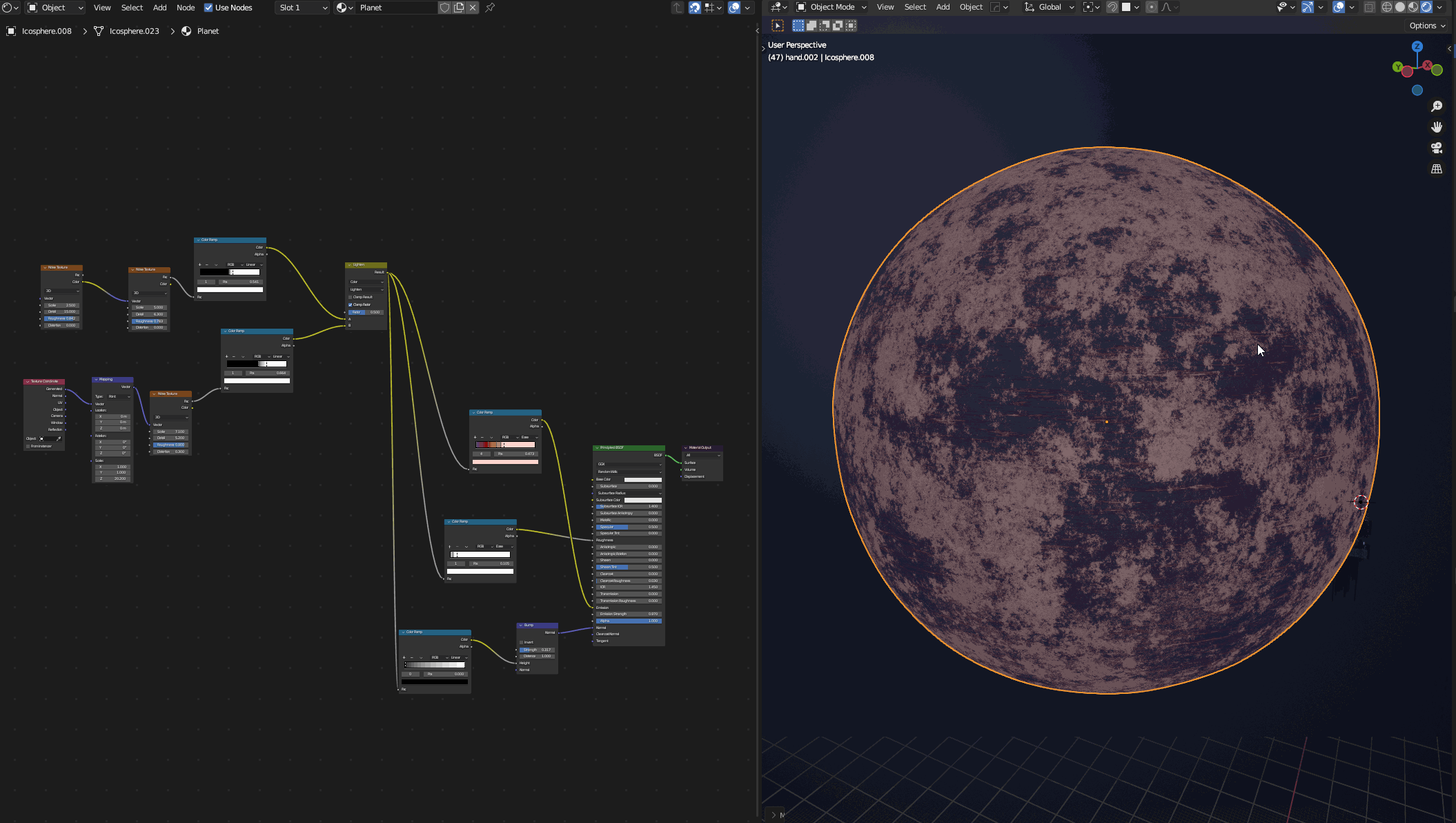This screenshot has height=823, width=1456.
Task: Duplicate Planet material with new-copy icon
Action: pyautogui.click(x=459, y=8)
